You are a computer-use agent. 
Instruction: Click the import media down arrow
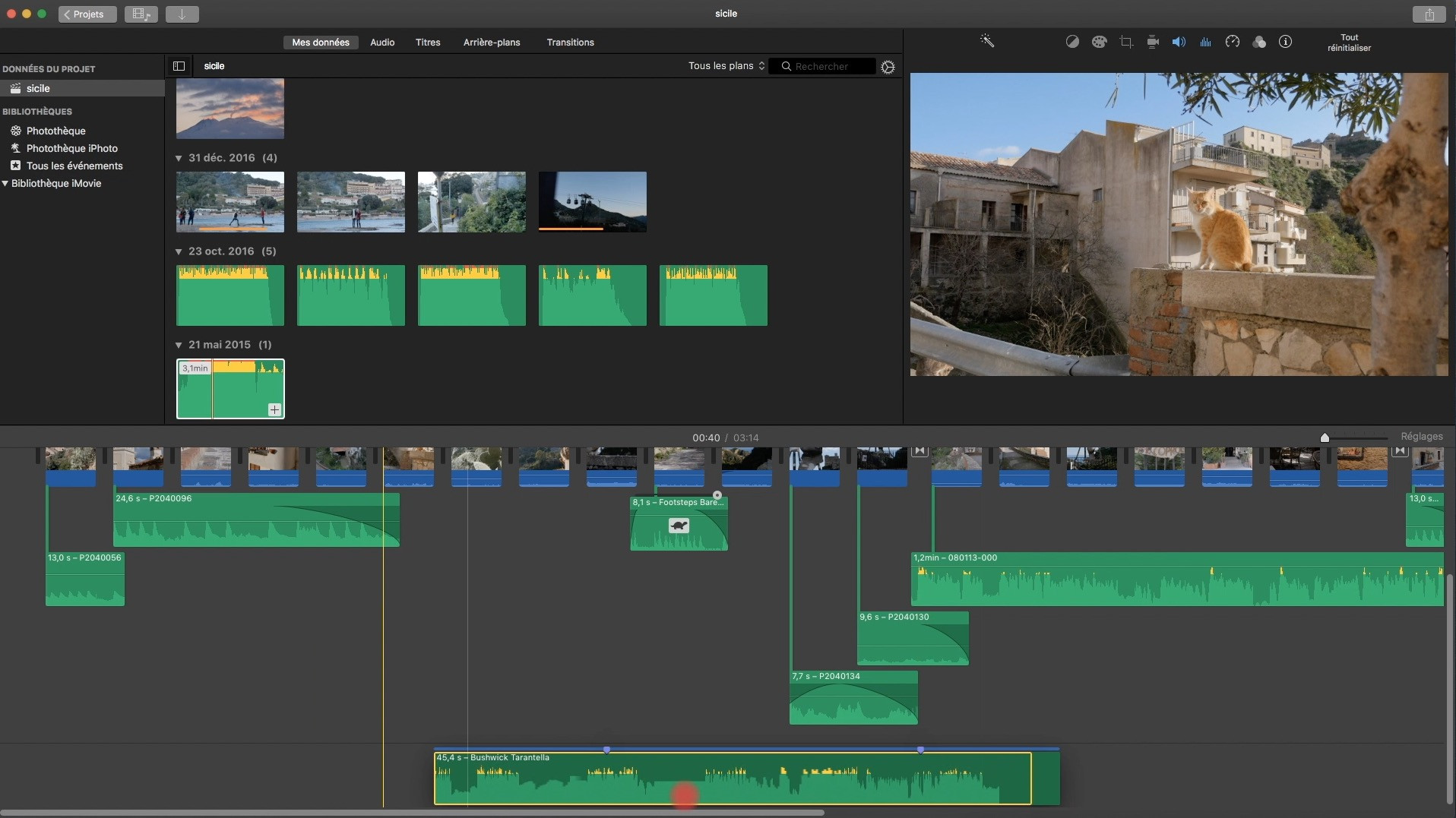pyautogui.click(x=182, y=14)
